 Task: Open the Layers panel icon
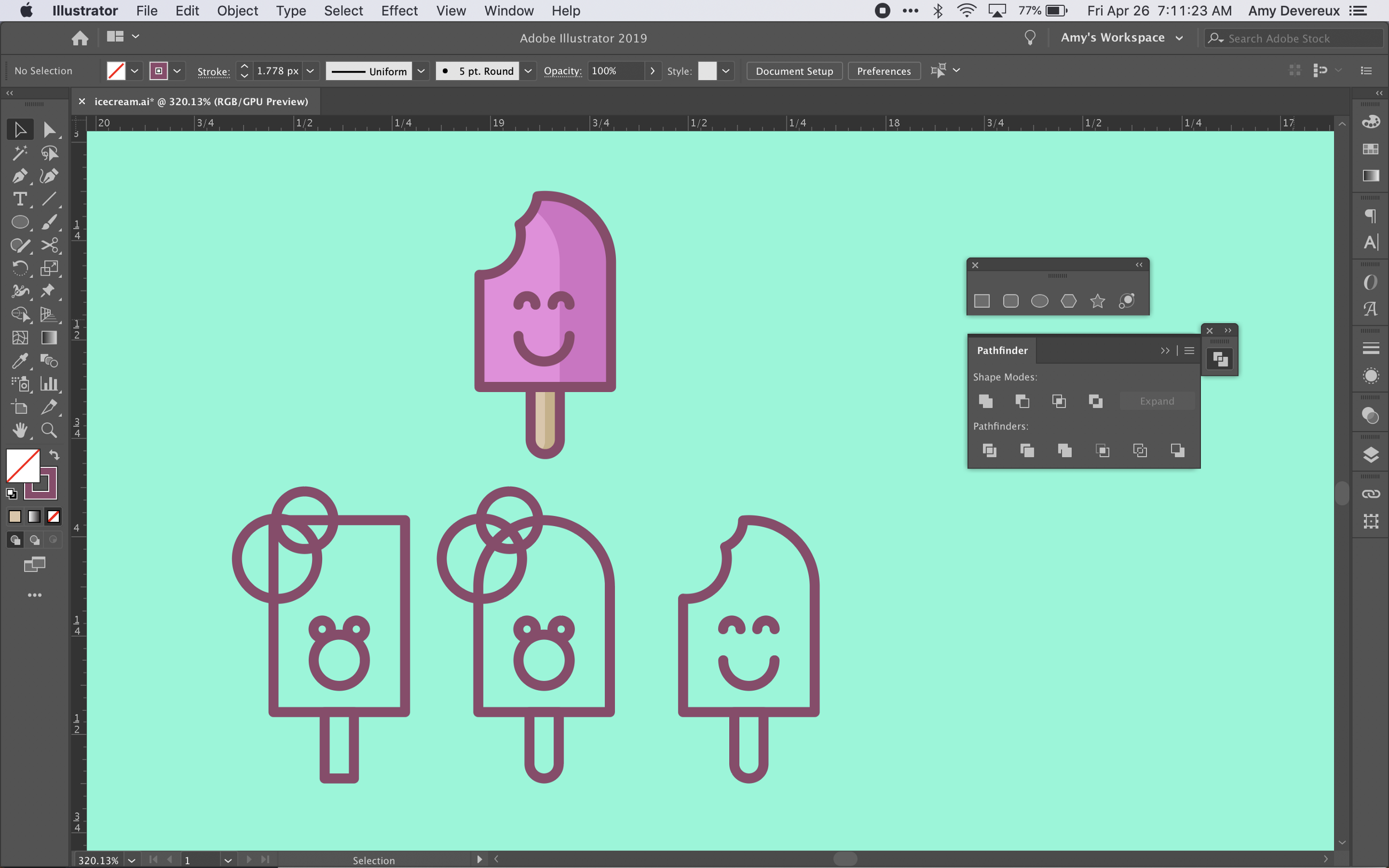tap(1371, 454)
